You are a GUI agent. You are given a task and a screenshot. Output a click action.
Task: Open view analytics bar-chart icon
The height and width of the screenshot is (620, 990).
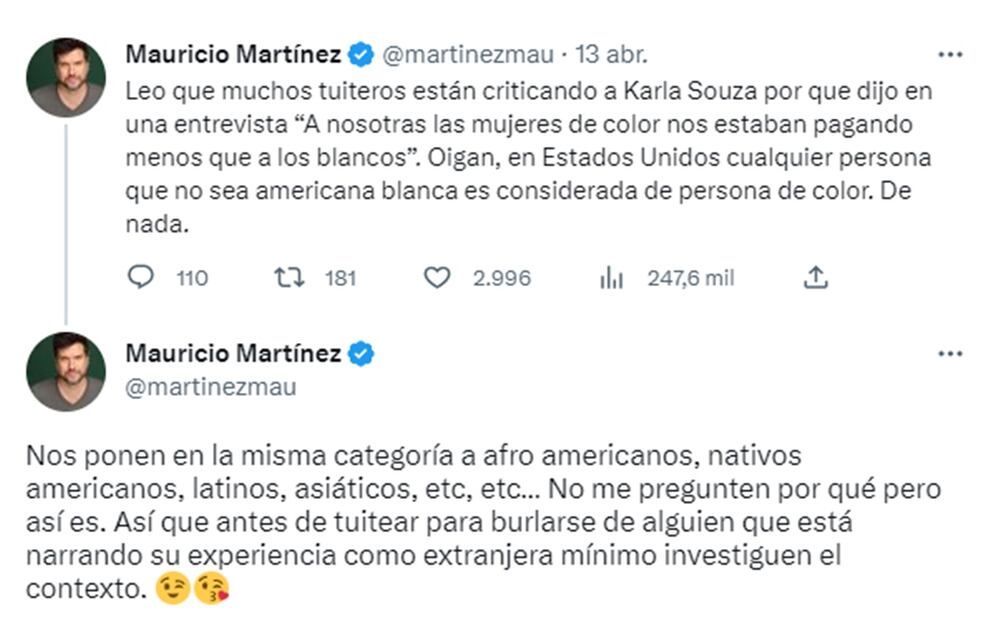point(611,277)
